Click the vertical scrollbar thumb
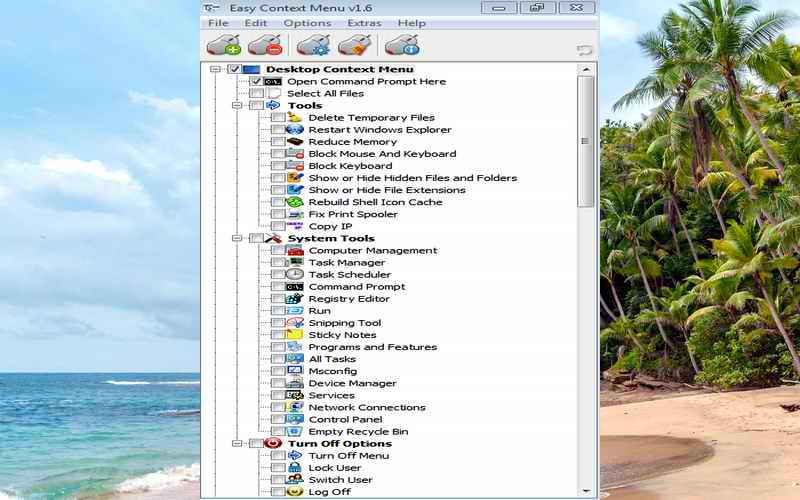 click(x=585, y=140)
